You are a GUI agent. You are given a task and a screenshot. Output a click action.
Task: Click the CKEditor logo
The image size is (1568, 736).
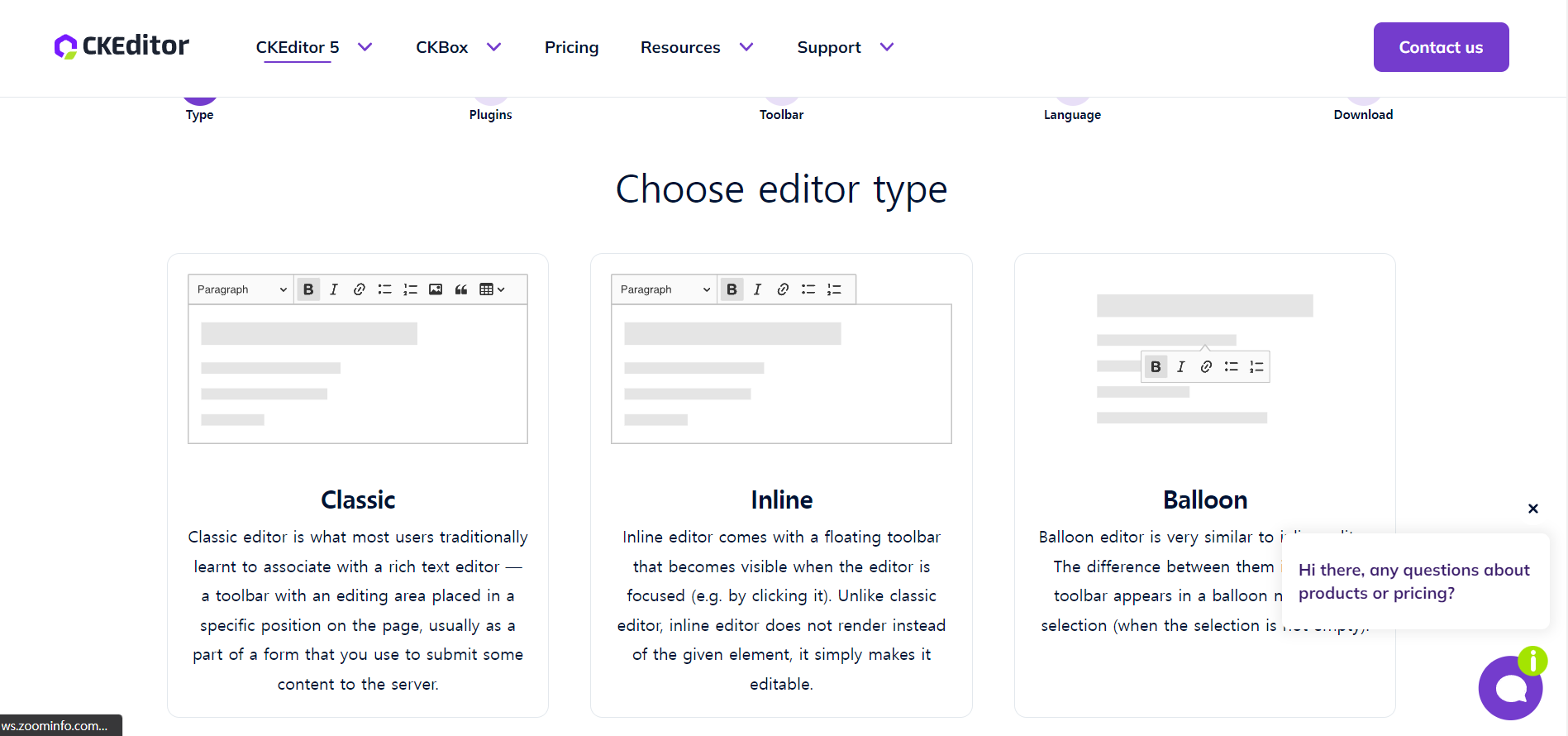pyautogui.click(x=122, y=46)
